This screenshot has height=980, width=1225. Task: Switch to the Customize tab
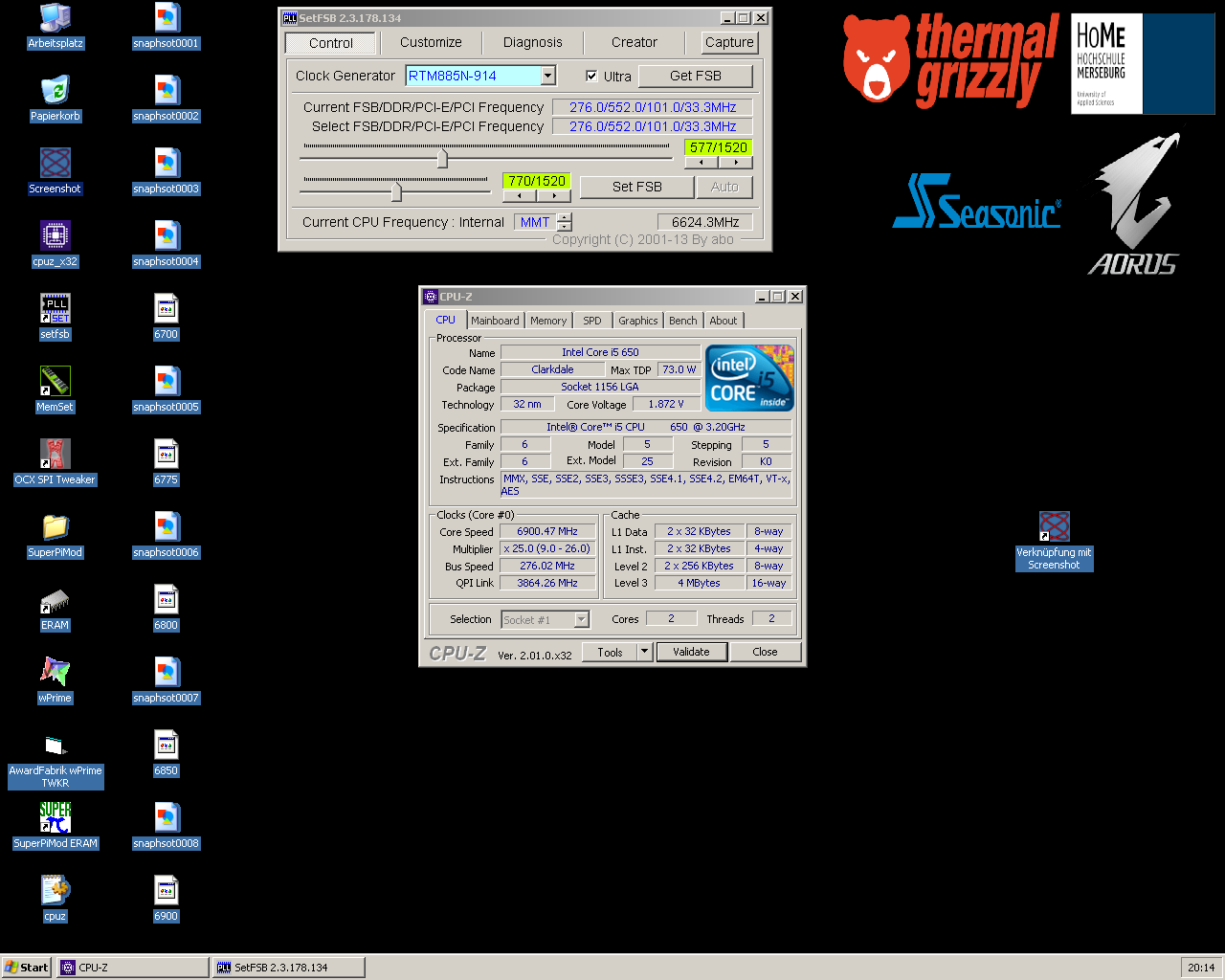pyautogui.click(x=431, y=42)
